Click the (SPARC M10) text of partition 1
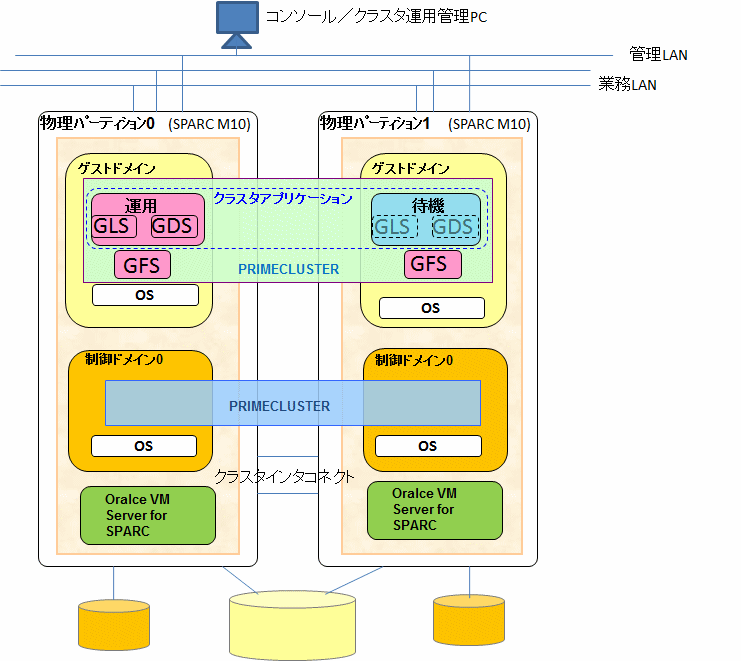The height and width of the screenshot is (661, 741). coord(490,124)
